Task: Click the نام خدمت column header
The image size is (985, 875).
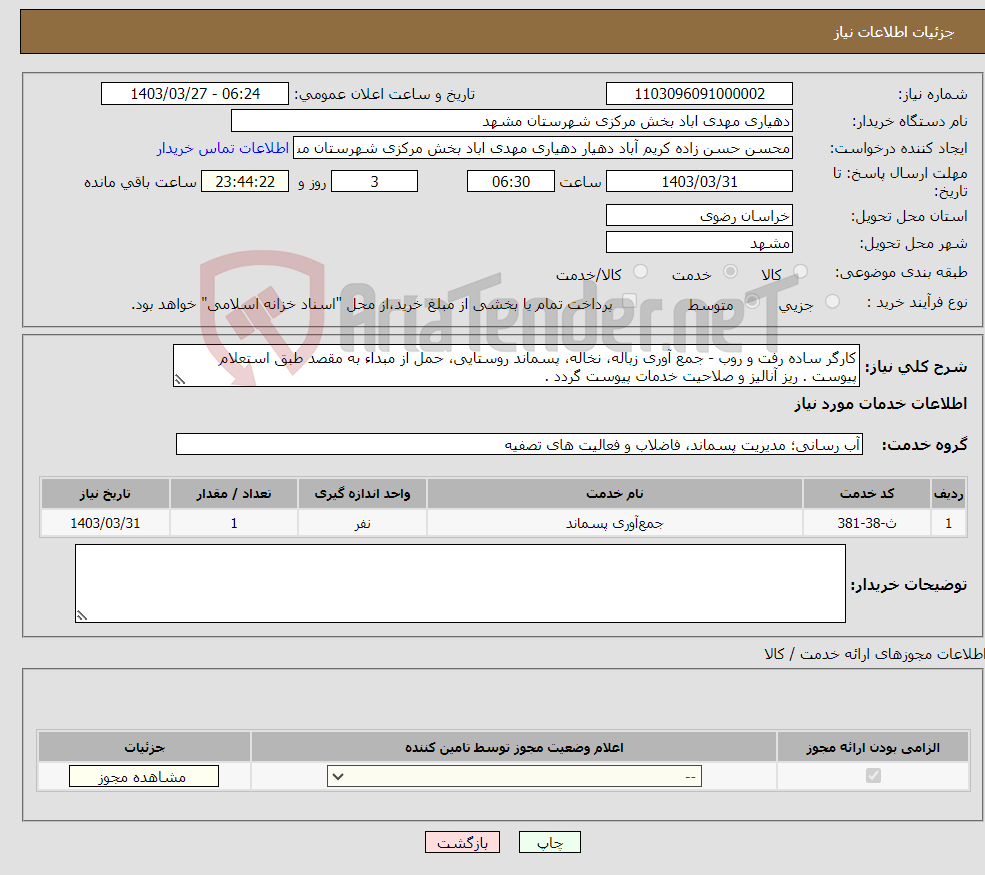Action: (614, 494)
